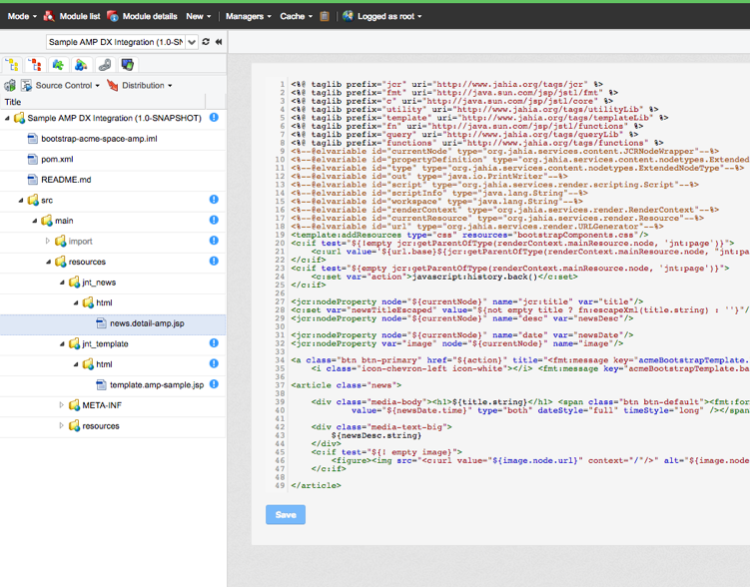
Task: Collapse the jnt_template folder
Action: tap(62, 344)
